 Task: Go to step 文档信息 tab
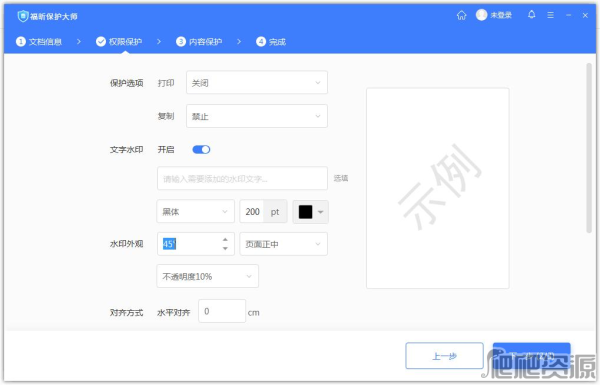coord(39,42)
